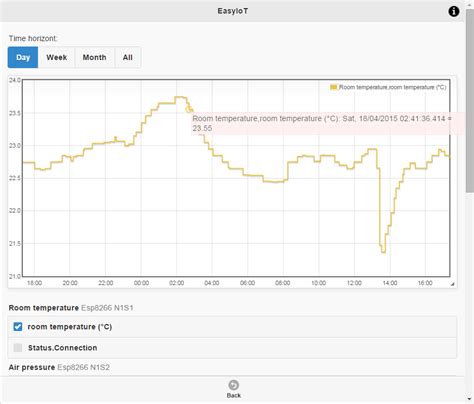474x404 pixels.
Task: Click the yellow legend swatch for Room temperature
Action: coord(334,87)
